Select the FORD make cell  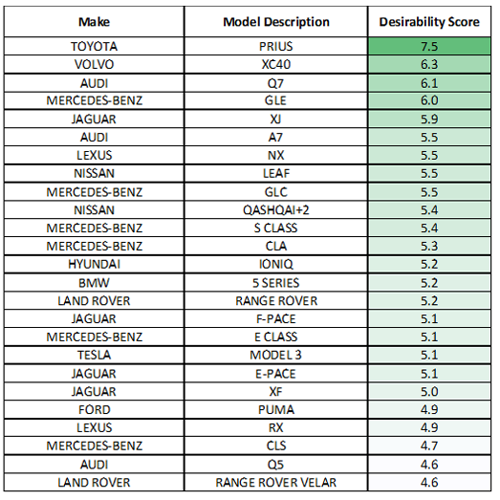94,410
